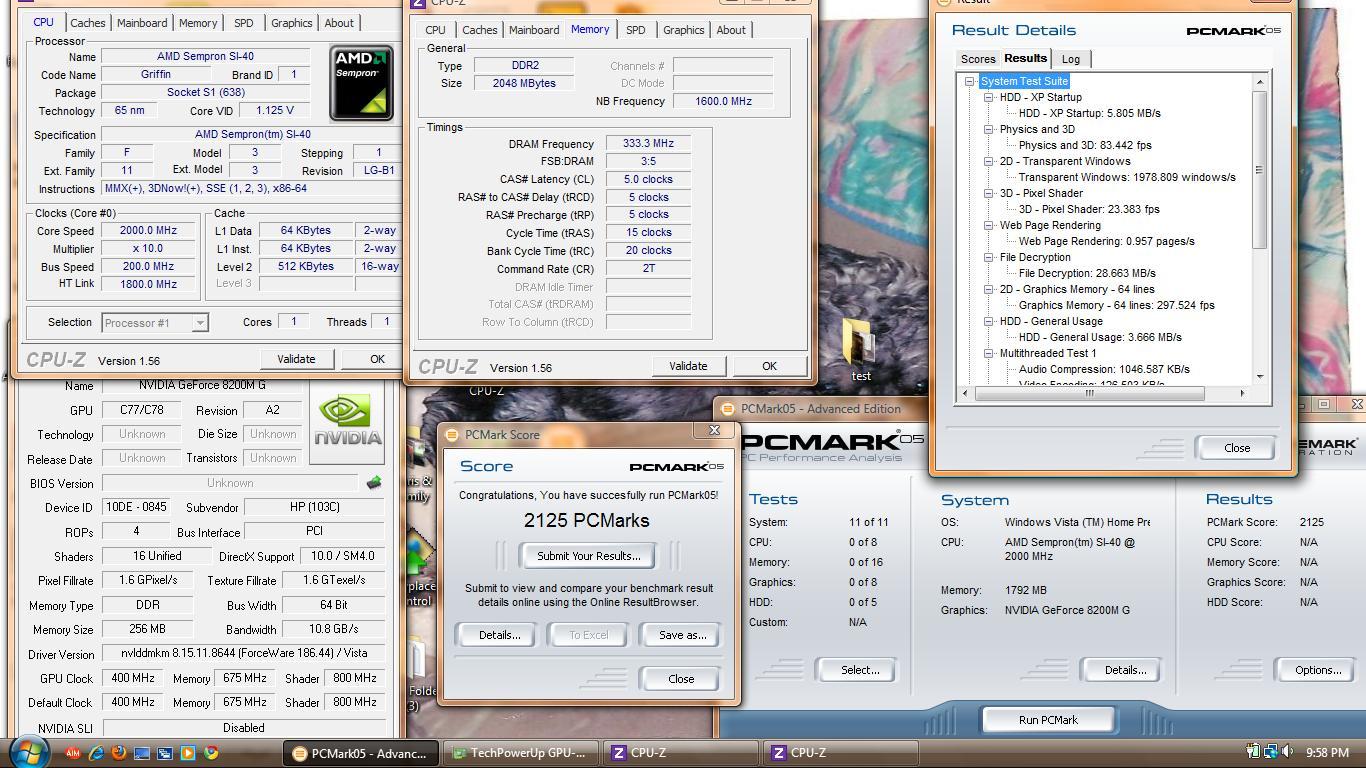This screenshot has height=768, width=1366.
Task: Collapse the 2D - Transparent Windows node
Action: (x=989, y=161)
